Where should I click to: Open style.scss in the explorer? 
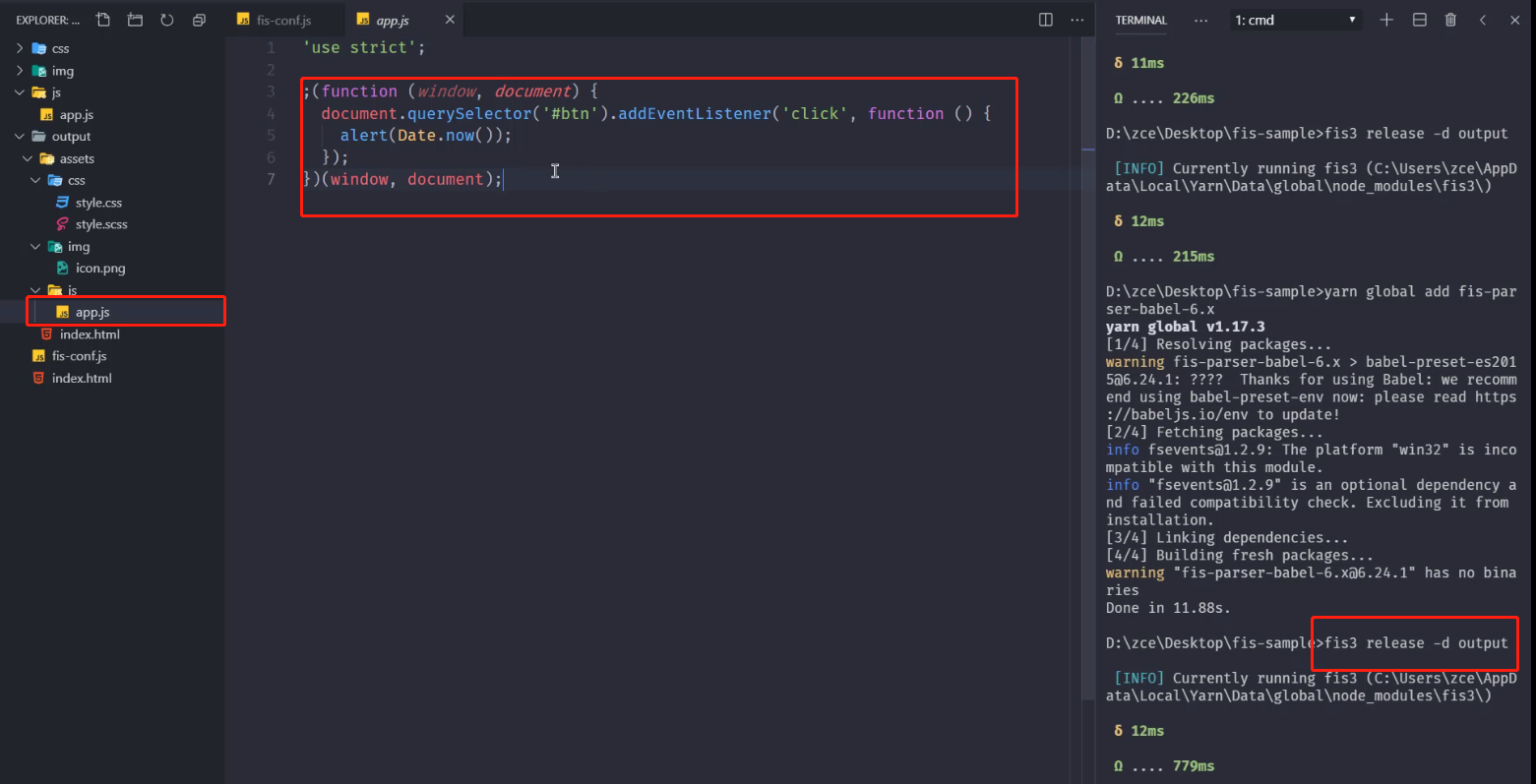[101, 224]
